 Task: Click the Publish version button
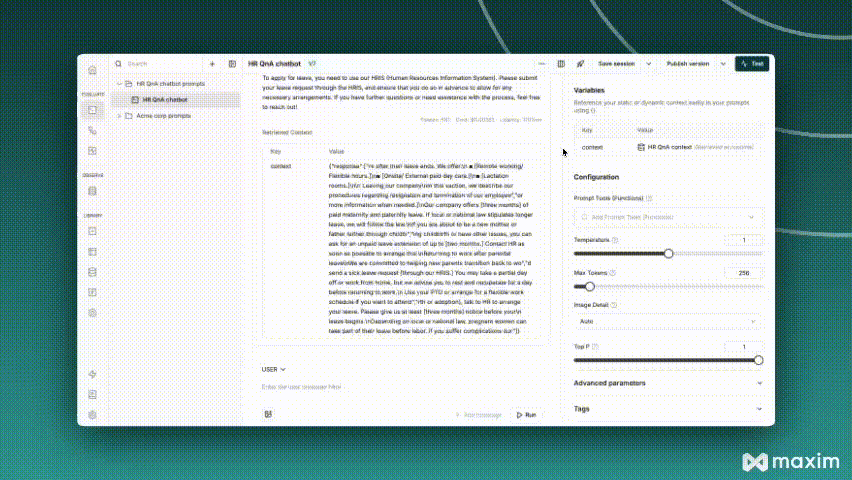click(x=687, y=64)
